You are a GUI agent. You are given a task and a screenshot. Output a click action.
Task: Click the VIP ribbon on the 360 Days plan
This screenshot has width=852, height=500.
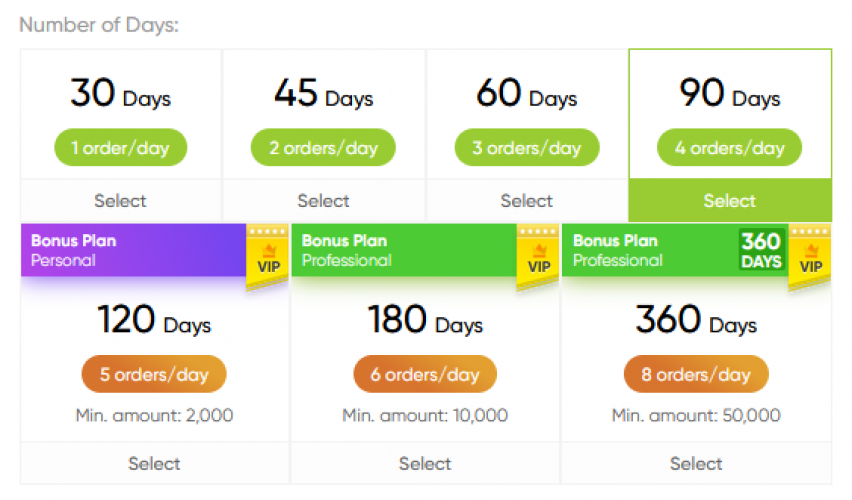click(810, 257)
